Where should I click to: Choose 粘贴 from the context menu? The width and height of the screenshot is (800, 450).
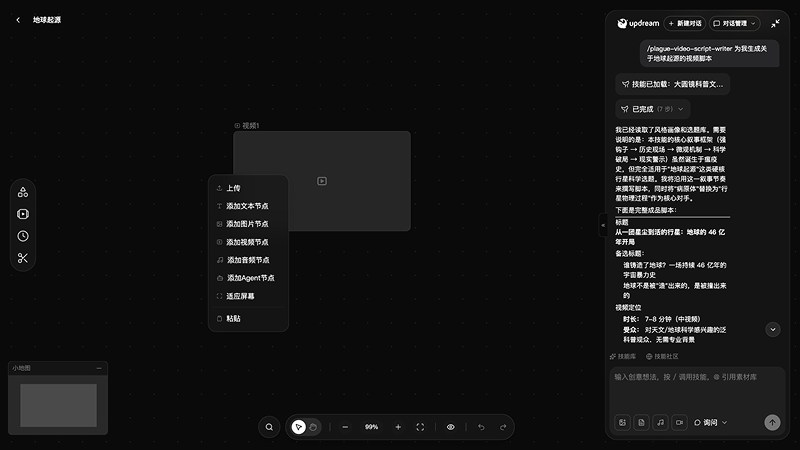248,318
